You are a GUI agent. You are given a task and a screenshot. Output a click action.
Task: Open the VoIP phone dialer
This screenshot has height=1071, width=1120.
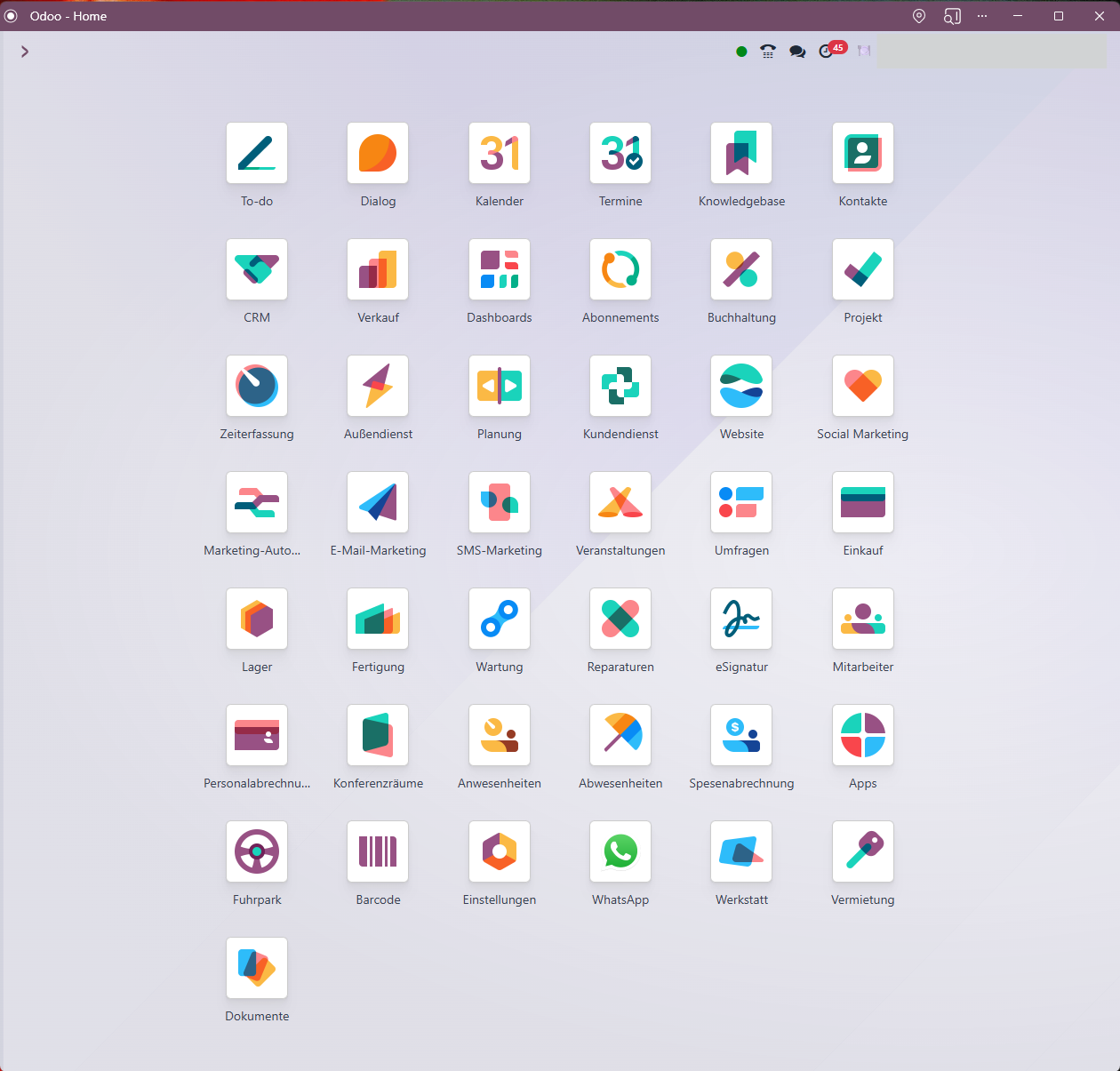[x=768, y=52]
